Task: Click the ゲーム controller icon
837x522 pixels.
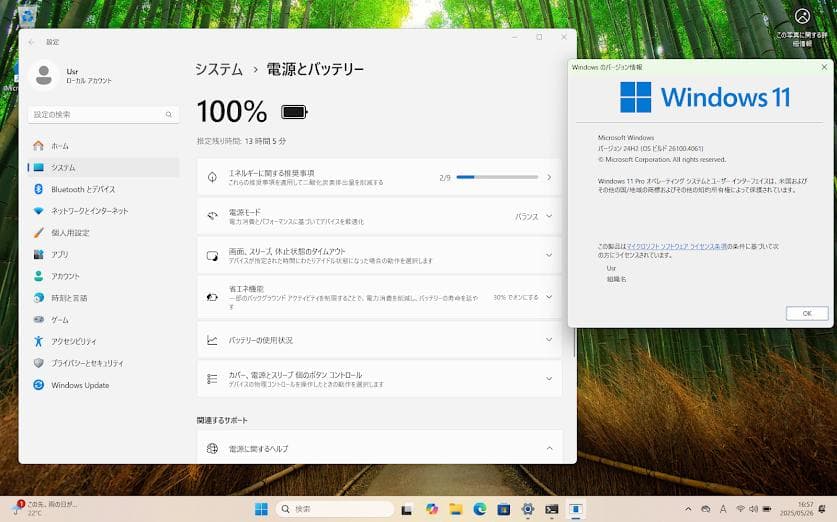Action: click(x=38, y=320)
